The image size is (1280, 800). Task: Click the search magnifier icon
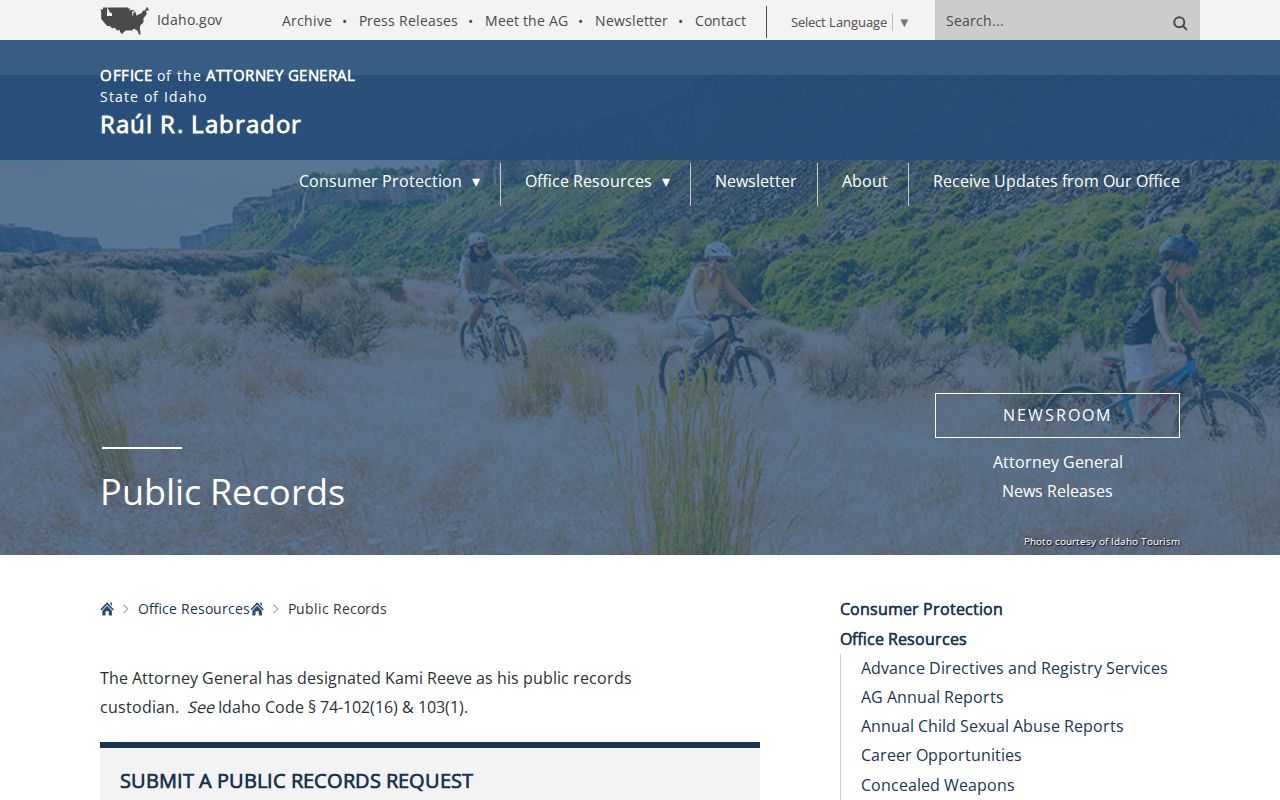(1180, 22)
